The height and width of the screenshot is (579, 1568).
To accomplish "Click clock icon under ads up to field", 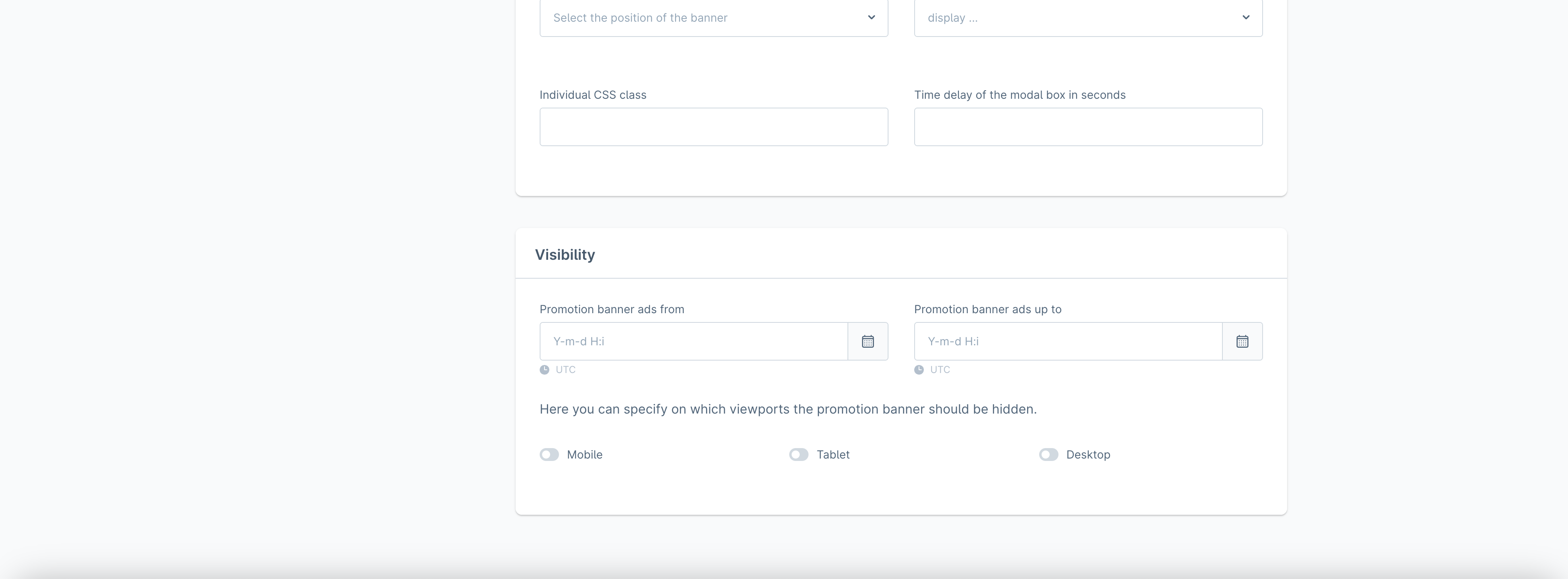I will (919, 370).
